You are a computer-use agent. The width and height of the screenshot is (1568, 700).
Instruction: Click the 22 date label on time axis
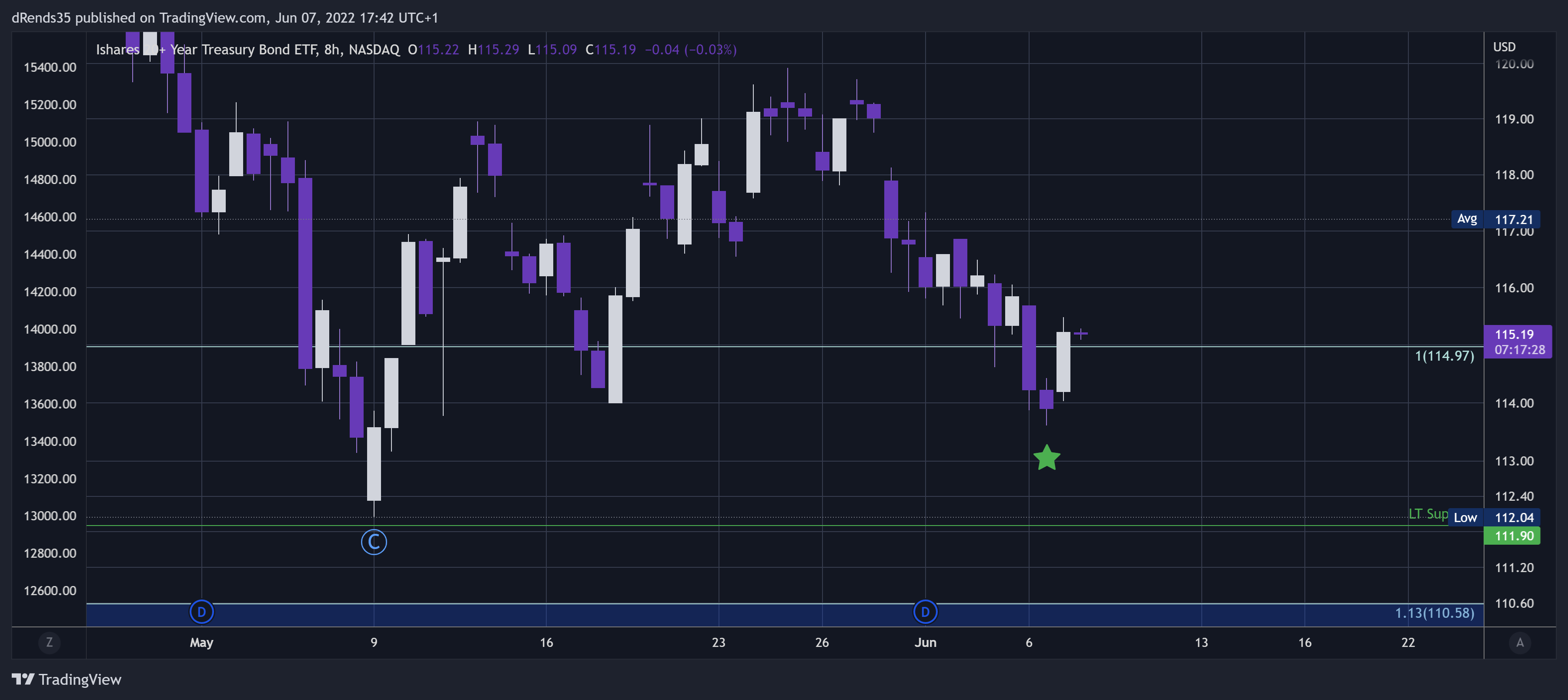[1408, 642]
